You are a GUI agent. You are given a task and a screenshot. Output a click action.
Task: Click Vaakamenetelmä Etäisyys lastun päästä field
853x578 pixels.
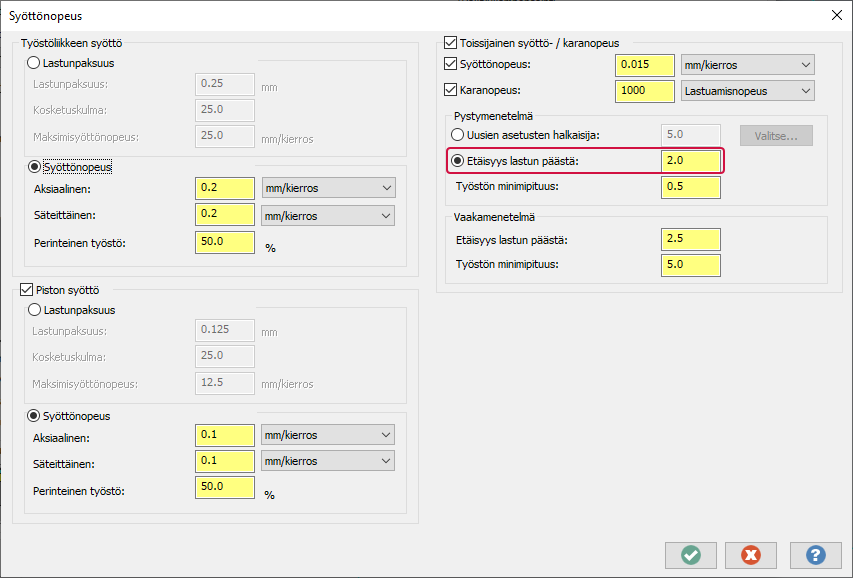[691, 239]
